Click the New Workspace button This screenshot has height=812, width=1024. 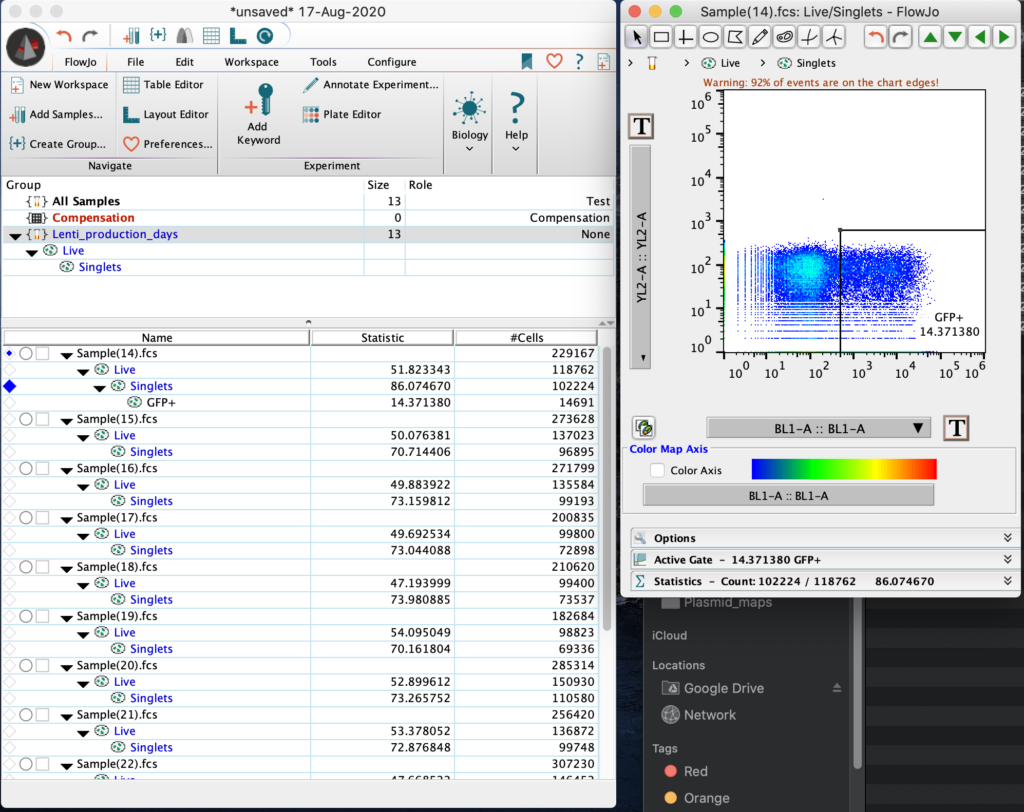pyautogui.click(x=59, y=85)
